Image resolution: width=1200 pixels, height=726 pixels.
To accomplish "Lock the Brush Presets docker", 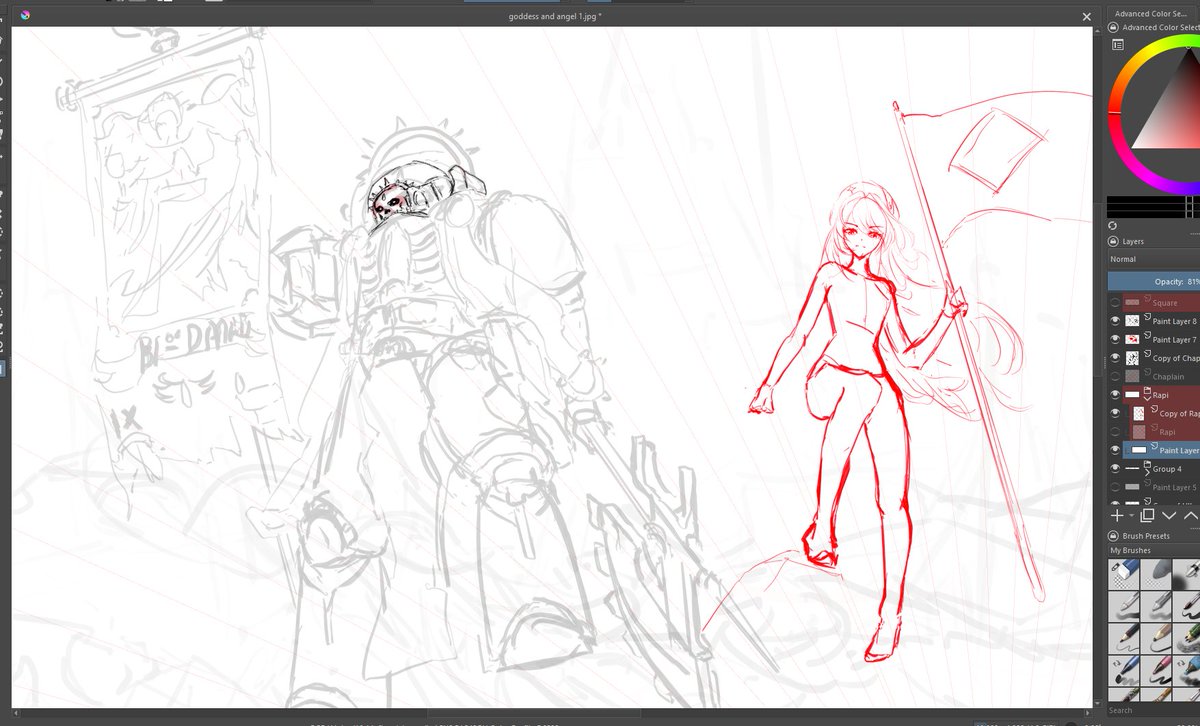I will (x=1114, y=536).
